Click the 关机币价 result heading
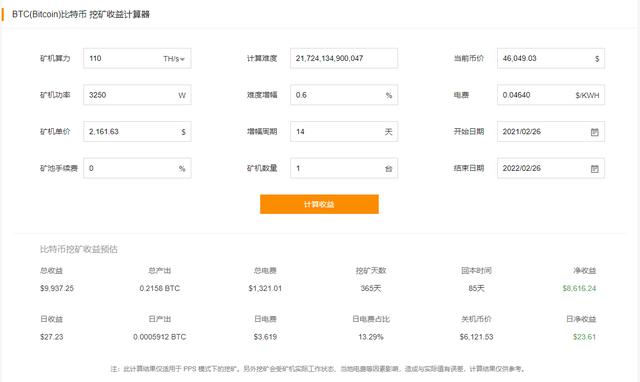 coord(476,319)
